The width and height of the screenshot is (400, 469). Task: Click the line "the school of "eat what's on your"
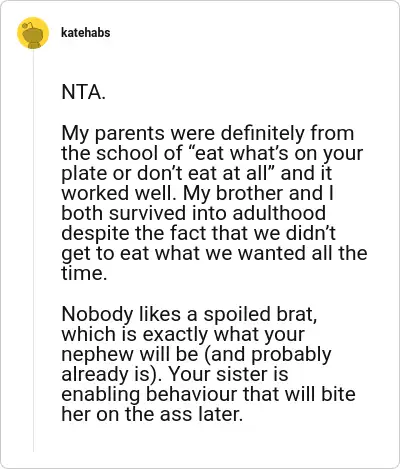tap(212, 153)
